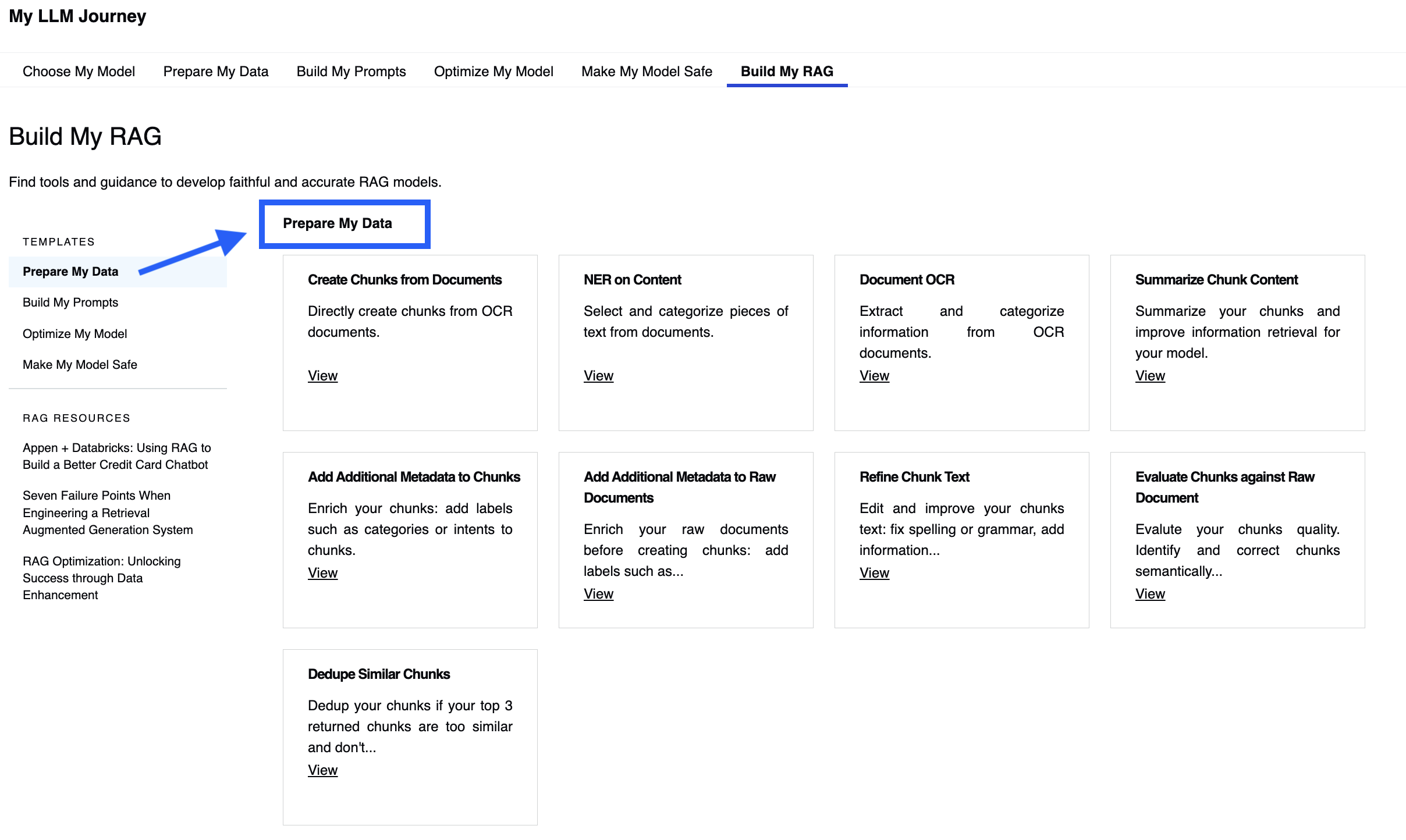This screenshot has width=1406, height=840.
Task: View the Summarize Chunk Content template
Action: click(x=1150, y=376)
